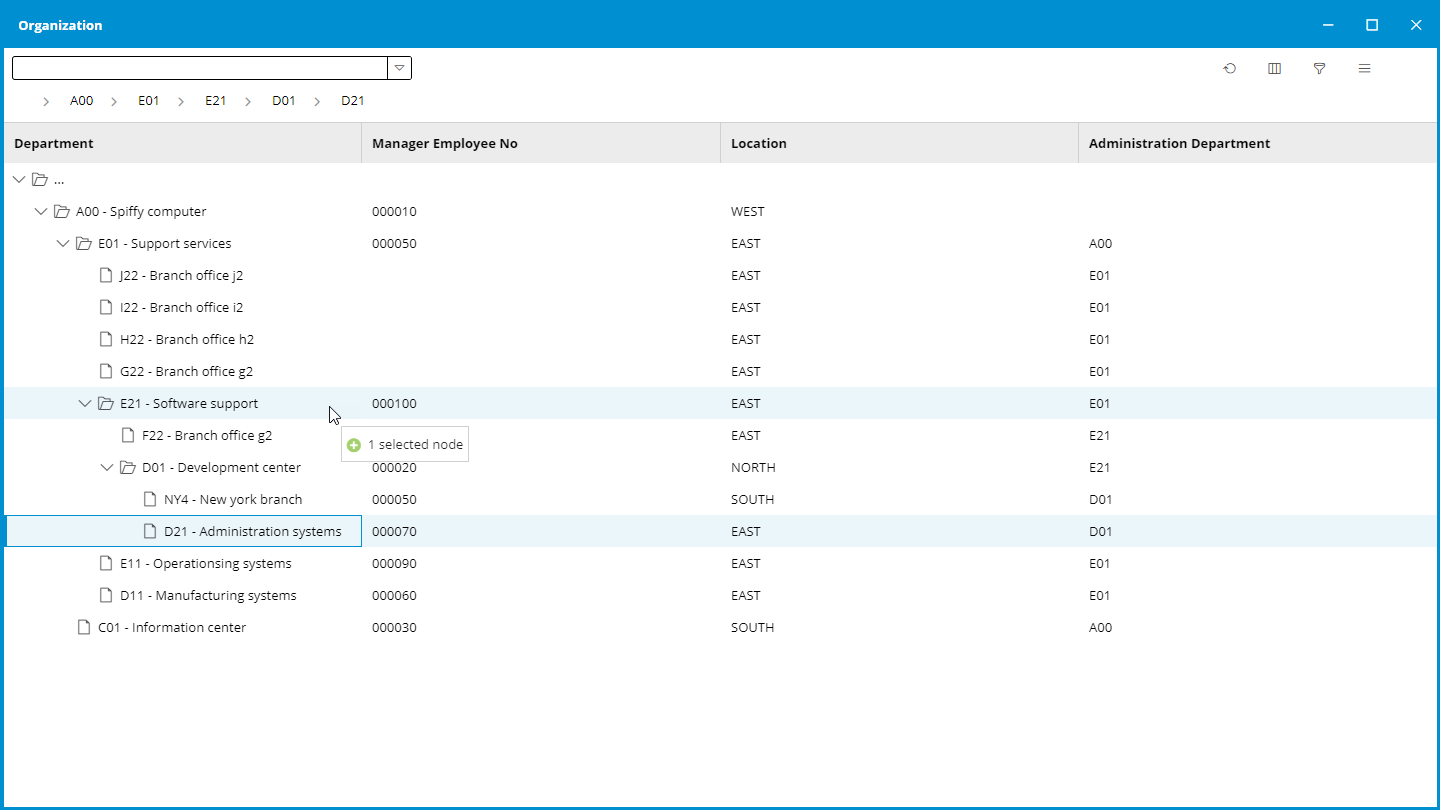The height and width of the screenshot is (810, 1440).
Task: Select the J22 - Branch office j2 row
Action: point(181,275)
